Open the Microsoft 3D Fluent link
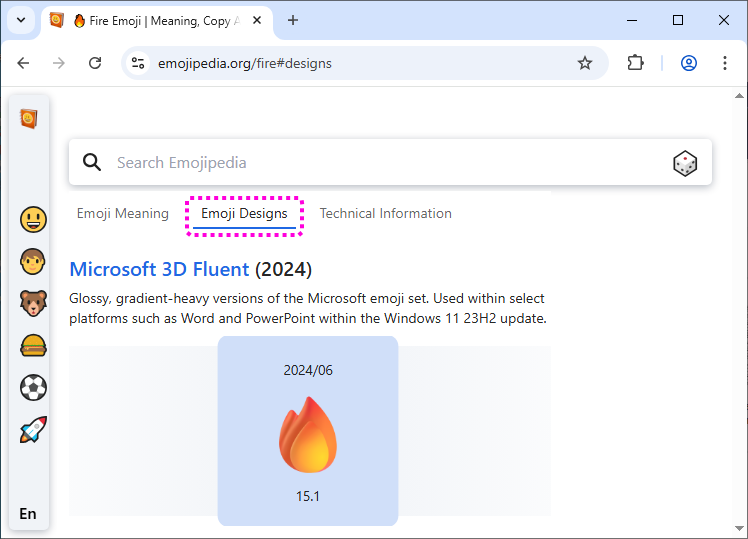 [159, 270]
